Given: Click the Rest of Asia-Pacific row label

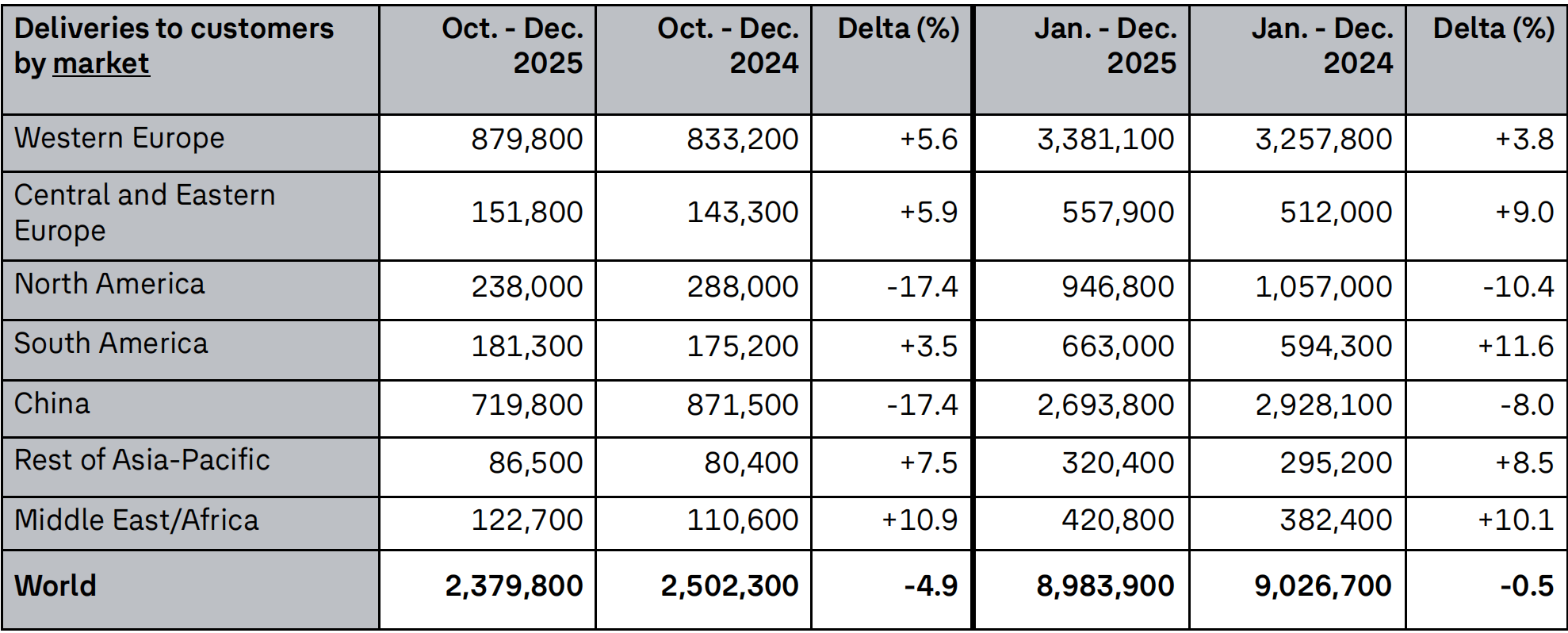Looking at the screenshot, I should (x=142, y=460).
